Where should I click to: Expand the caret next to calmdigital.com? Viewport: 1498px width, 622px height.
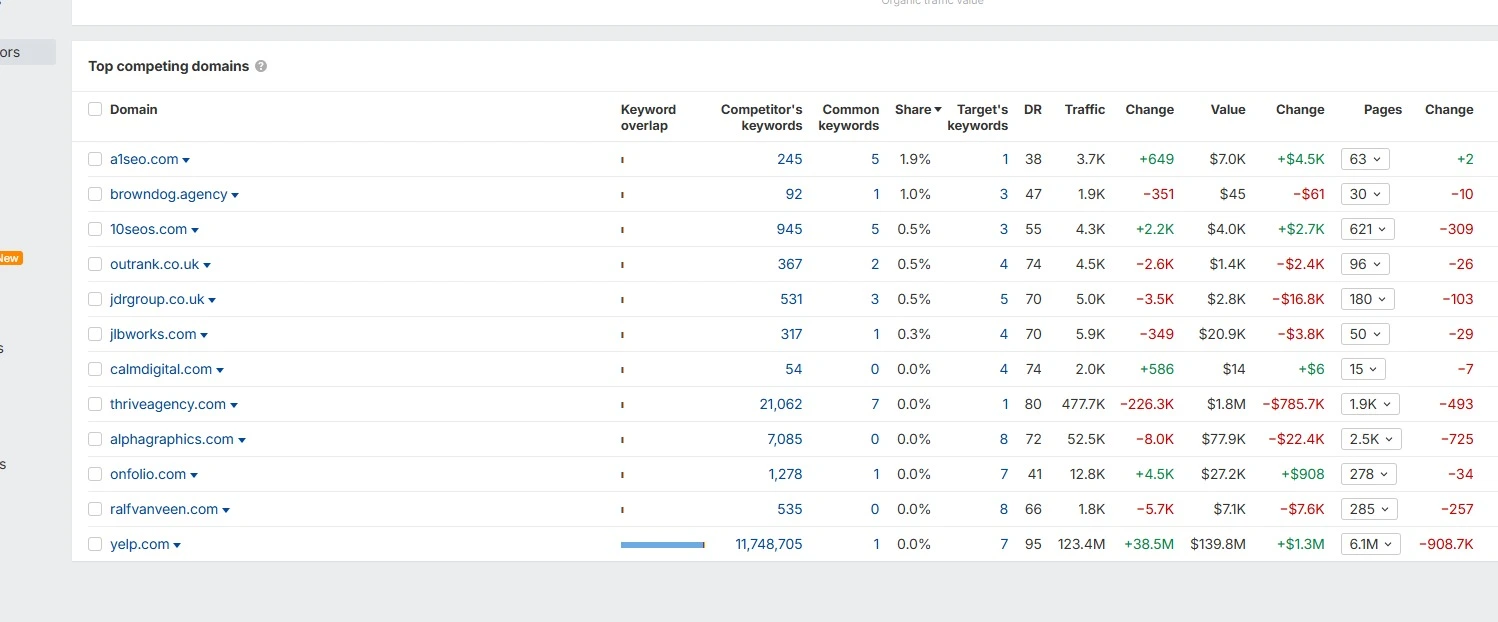[220, 371]
